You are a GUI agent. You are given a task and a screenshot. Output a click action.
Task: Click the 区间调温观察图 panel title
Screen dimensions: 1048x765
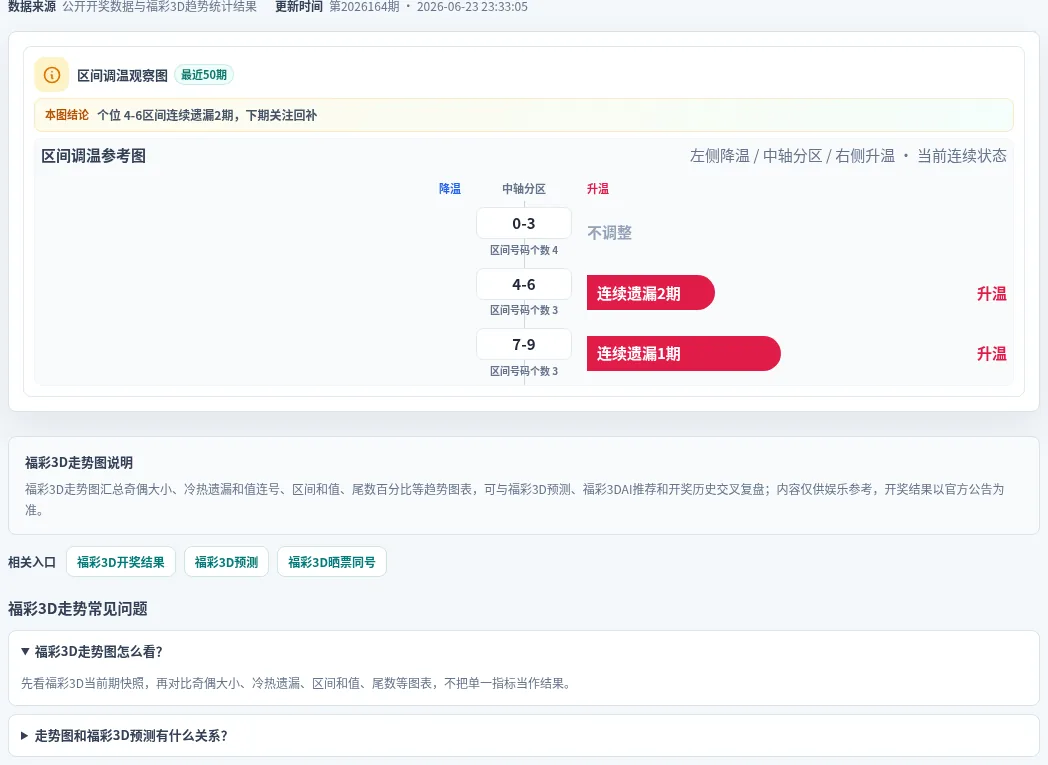point(122,75)
